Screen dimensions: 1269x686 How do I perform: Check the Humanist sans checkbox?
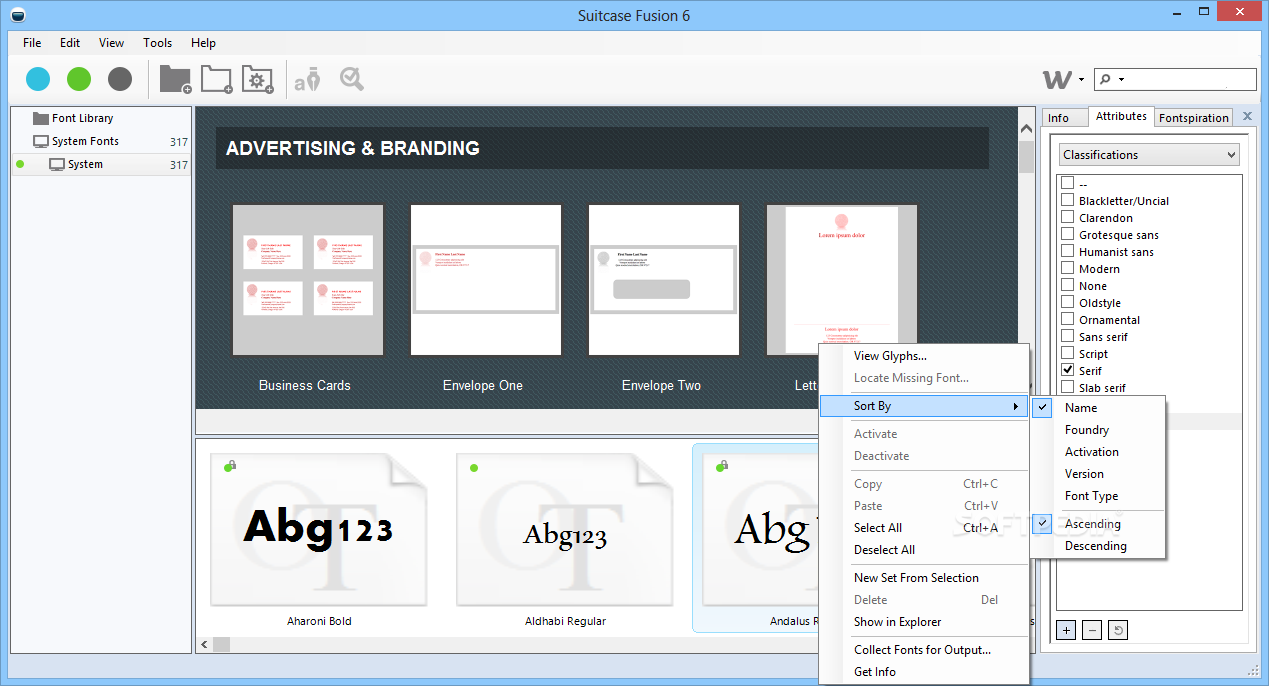click(x=1068, y=251)
